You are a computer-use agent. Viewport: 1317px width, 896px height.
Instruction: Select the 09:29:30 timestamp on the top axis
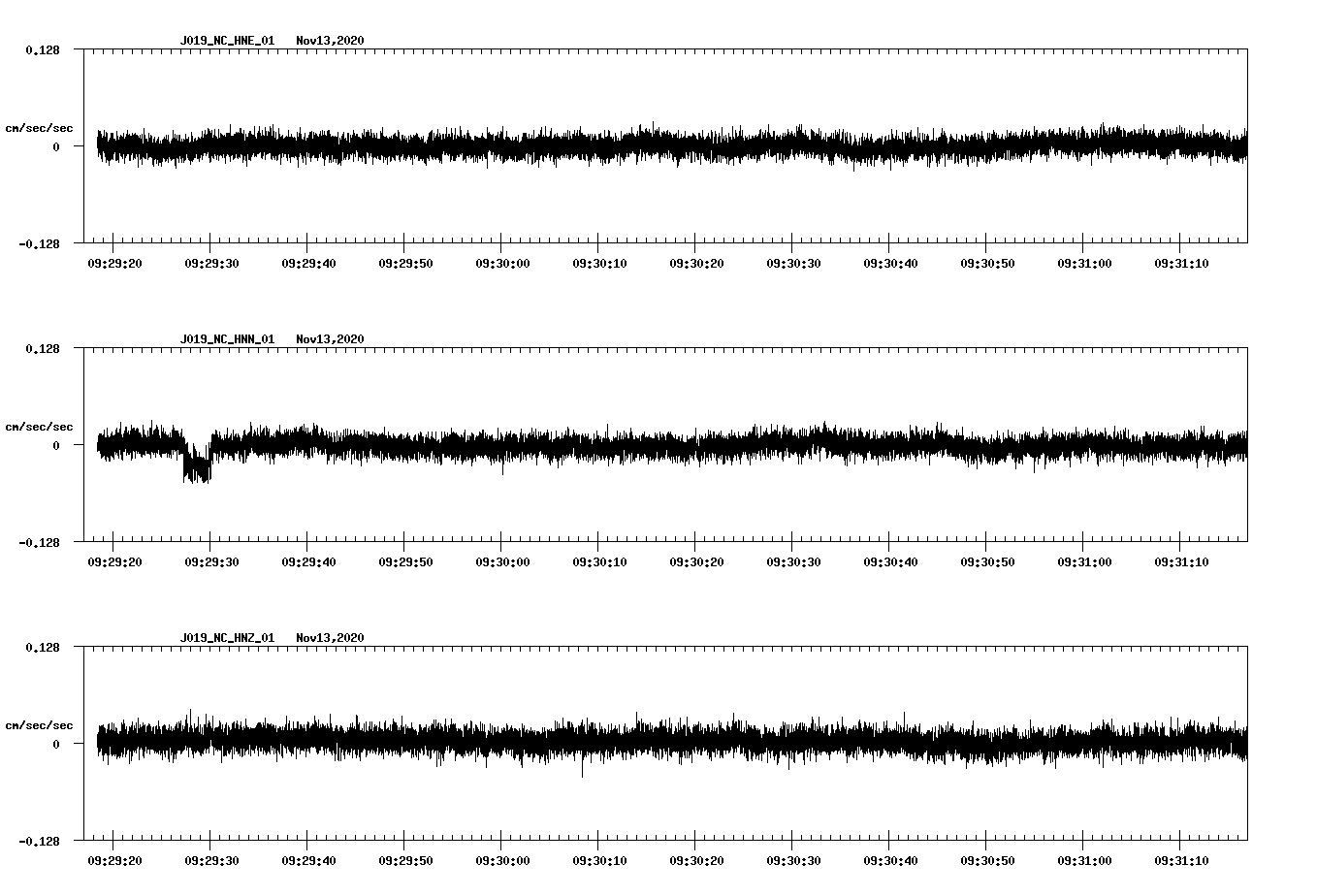(x=210, y=261)
